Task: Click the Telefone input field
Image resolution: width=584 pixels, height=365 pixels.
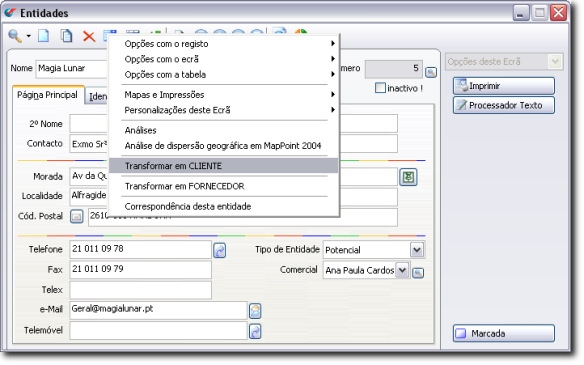Action: (140, 249)
